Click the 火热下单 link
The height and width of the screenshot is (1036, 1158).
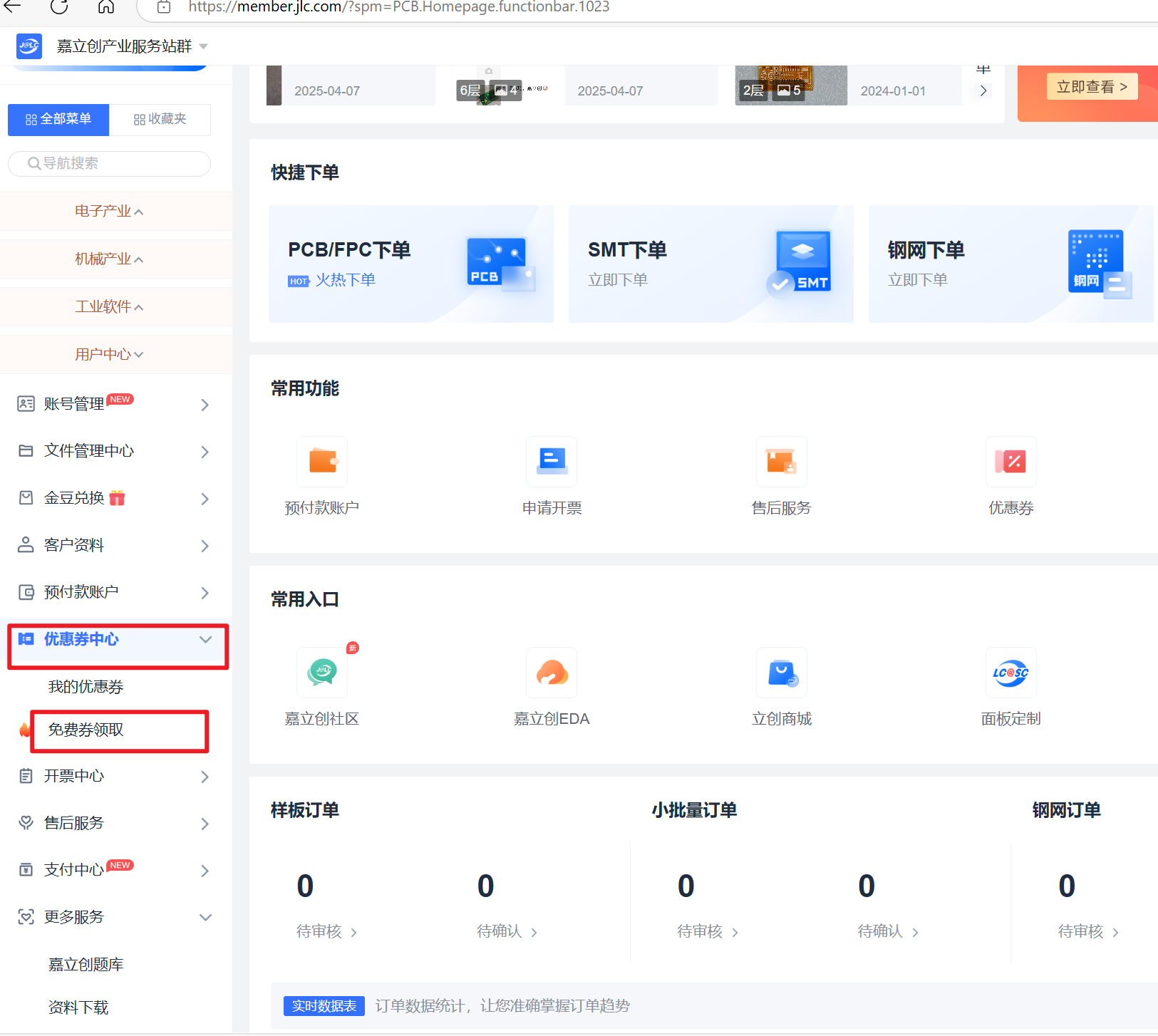coord(345,280)
